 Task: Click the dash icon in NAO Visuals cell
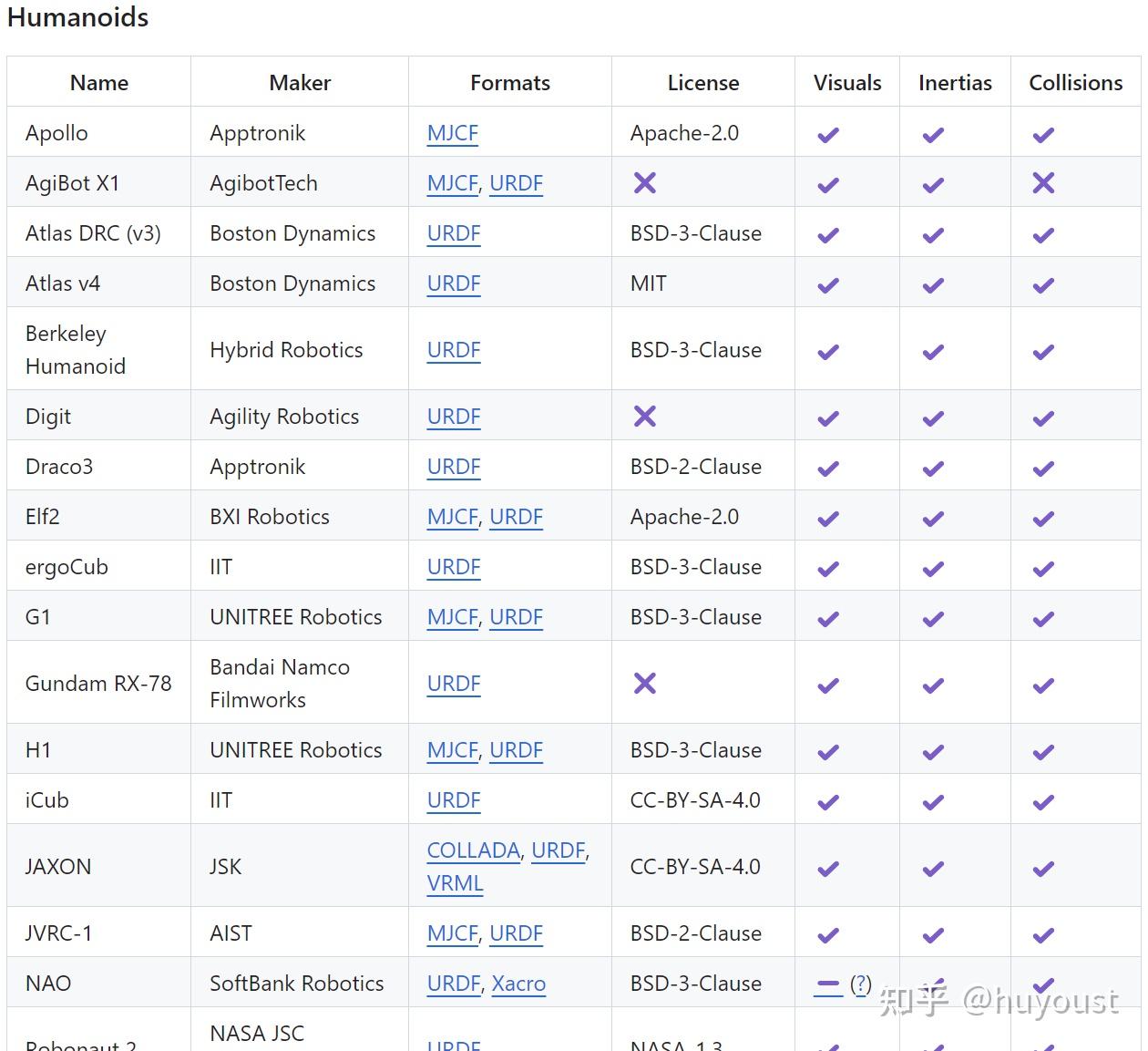pyautogui.click(x=828, y=984)
